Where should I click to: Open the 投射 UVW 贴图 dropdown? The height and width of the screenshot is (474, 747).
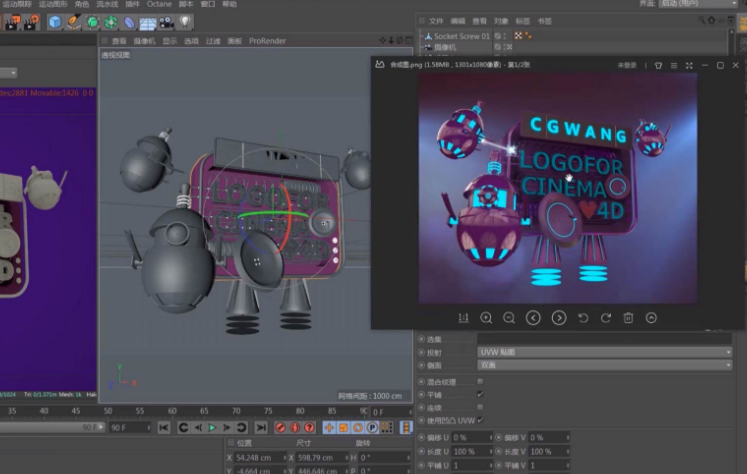pos(605,352)
